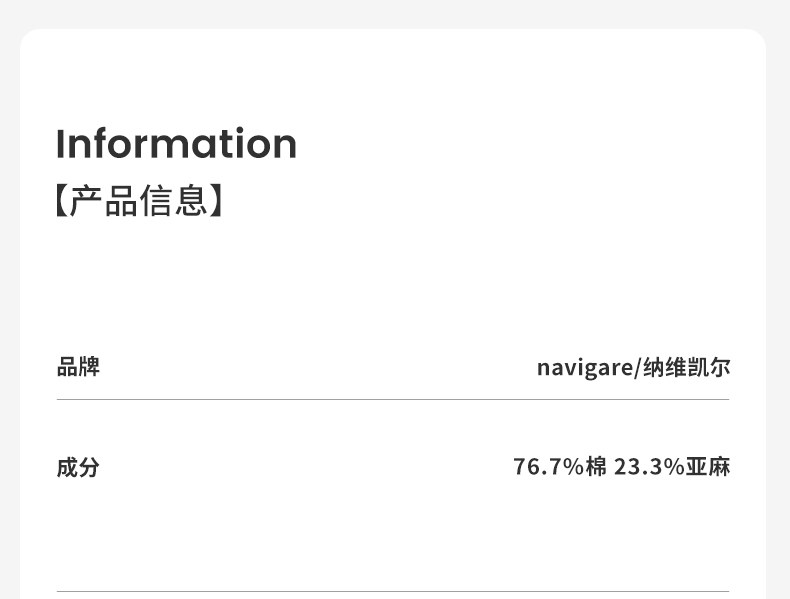Click the 纳维凯尔 Chinese brand name
790x599 pixels.
coord(686,368)
